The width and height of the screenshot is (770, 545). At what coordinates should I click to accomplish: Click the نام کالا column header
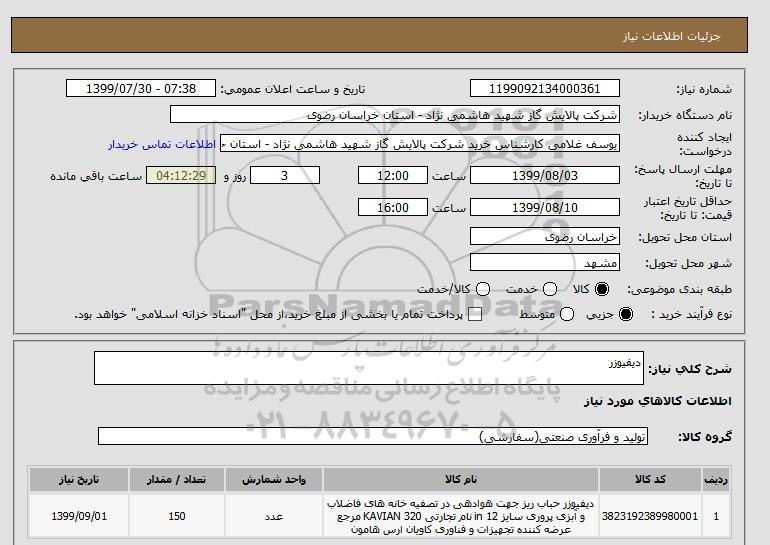[x=461, y=480]
